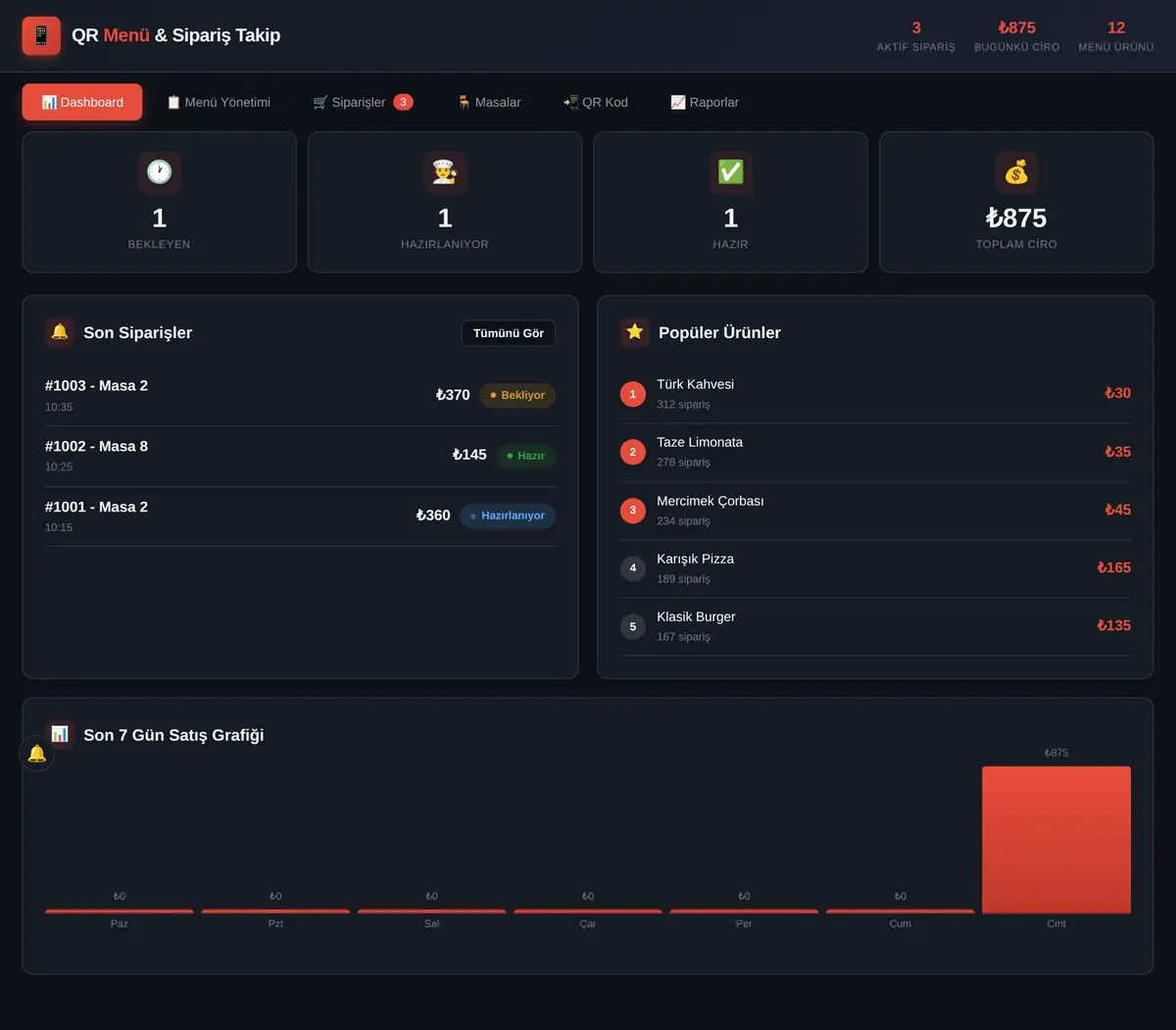Click the star icon beside Popüler Ürünler
Image resolution: width=1176 pixels, height=1030 pixels.
pos(635,332)
